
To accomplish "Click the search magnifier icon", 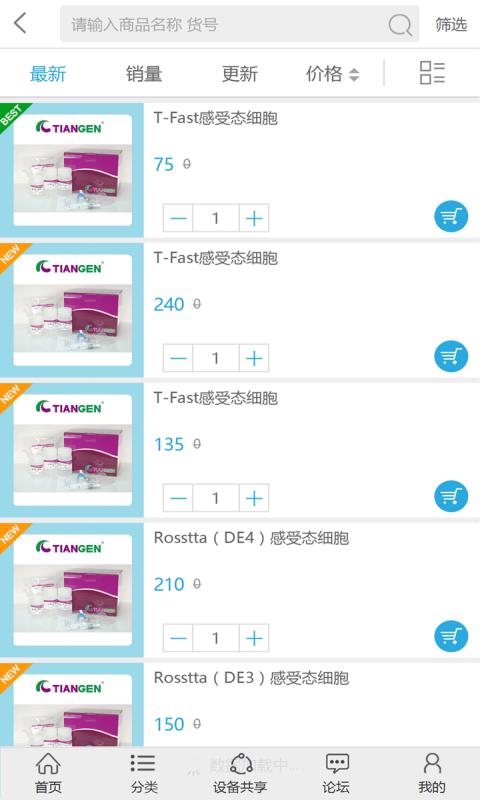I will [x=400, y=24].
